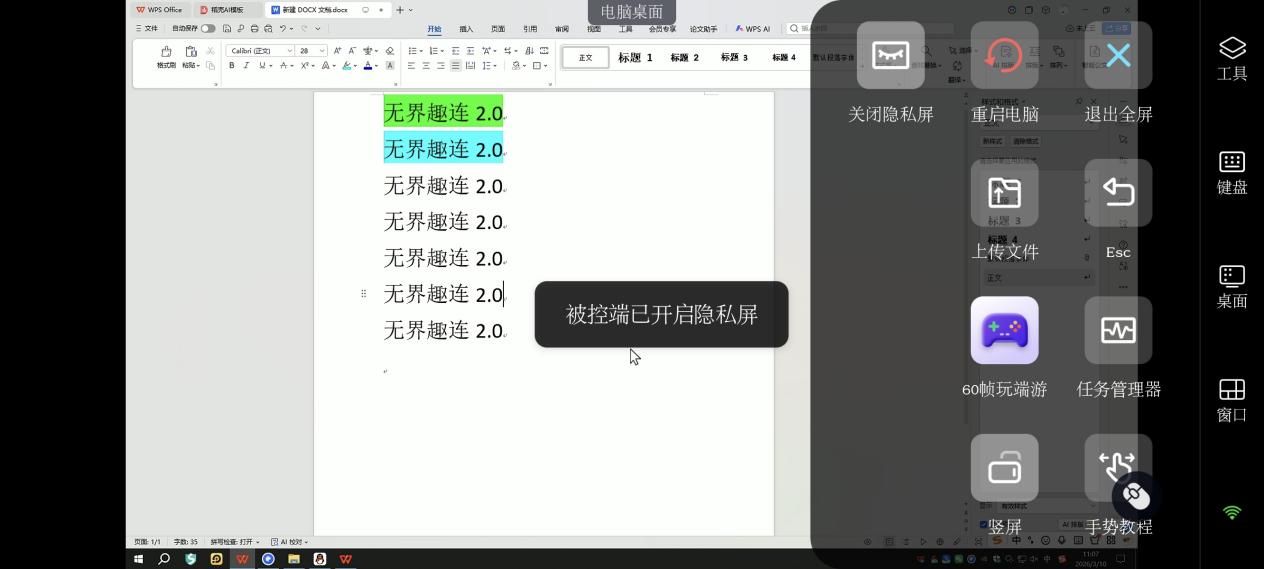Open the 稻壳AI模板 tab
Screen dimensions: 1264x569
pyautogui.click(x=227, y=10)
